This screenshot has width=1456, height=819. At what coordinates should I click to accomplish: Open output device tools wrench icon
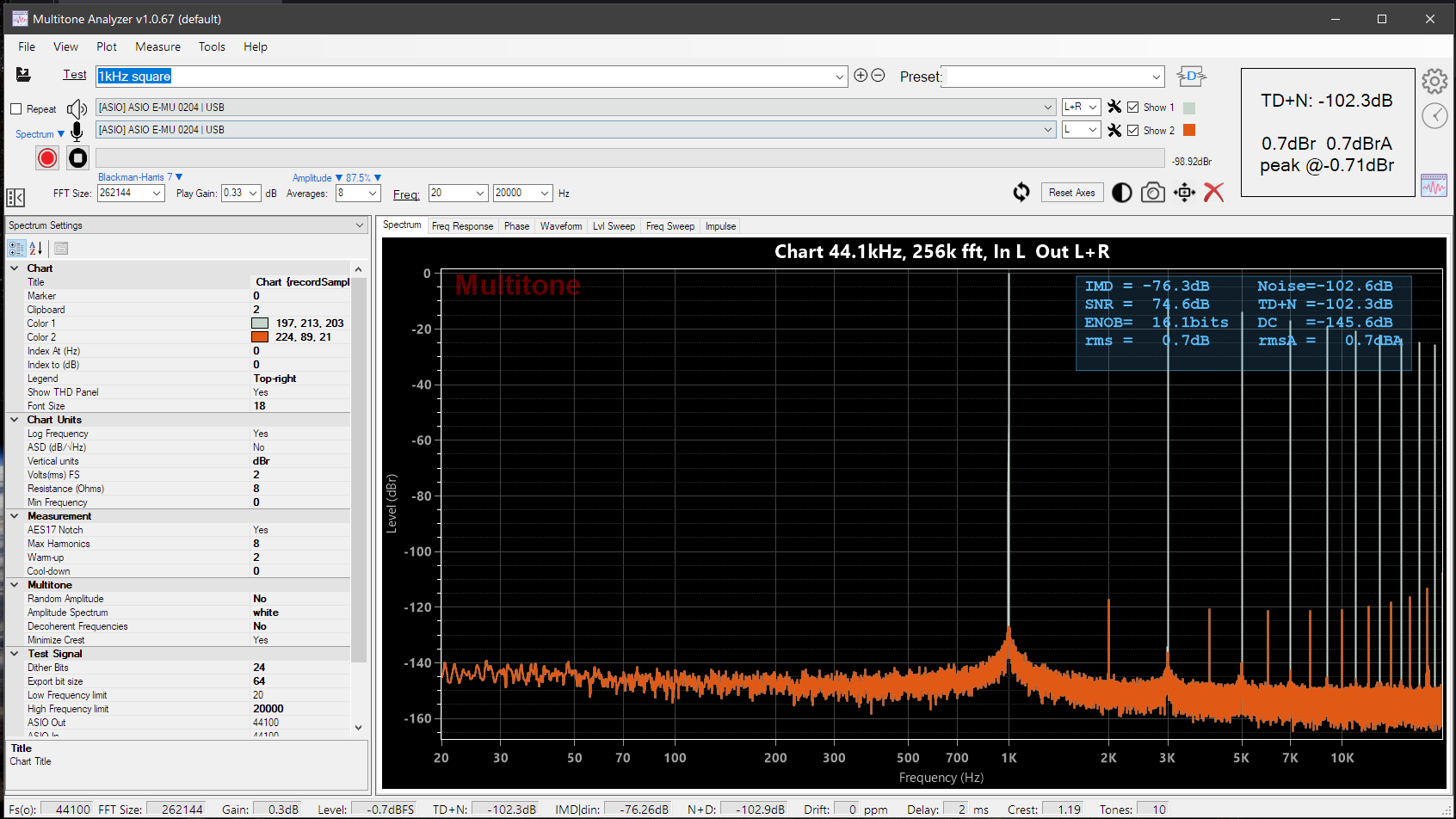1114,107
